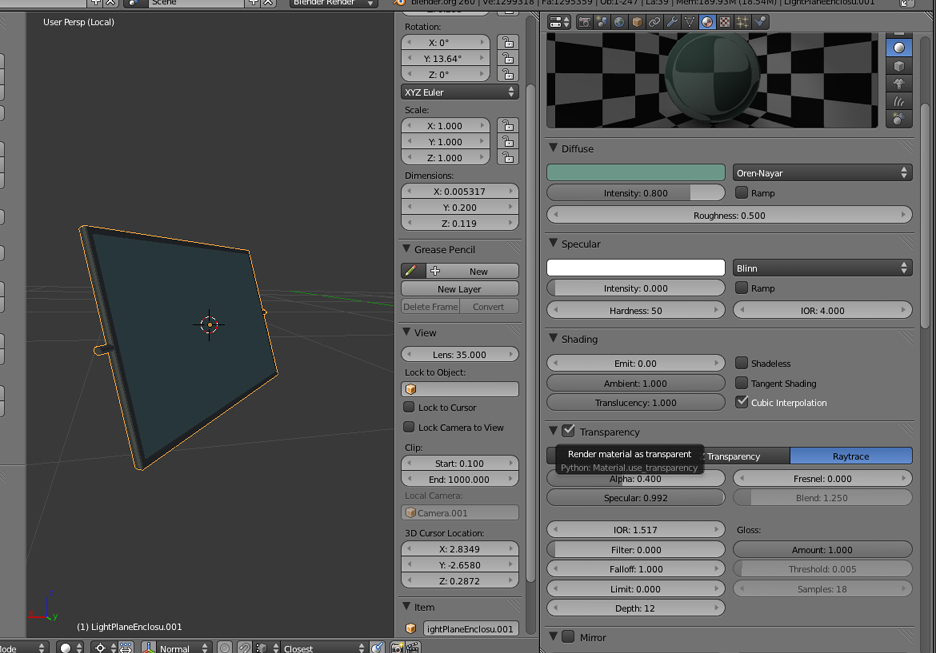Open Object properties cube icon
The width and height of the screenshot is (936, 653).
(x=637, y=22)
